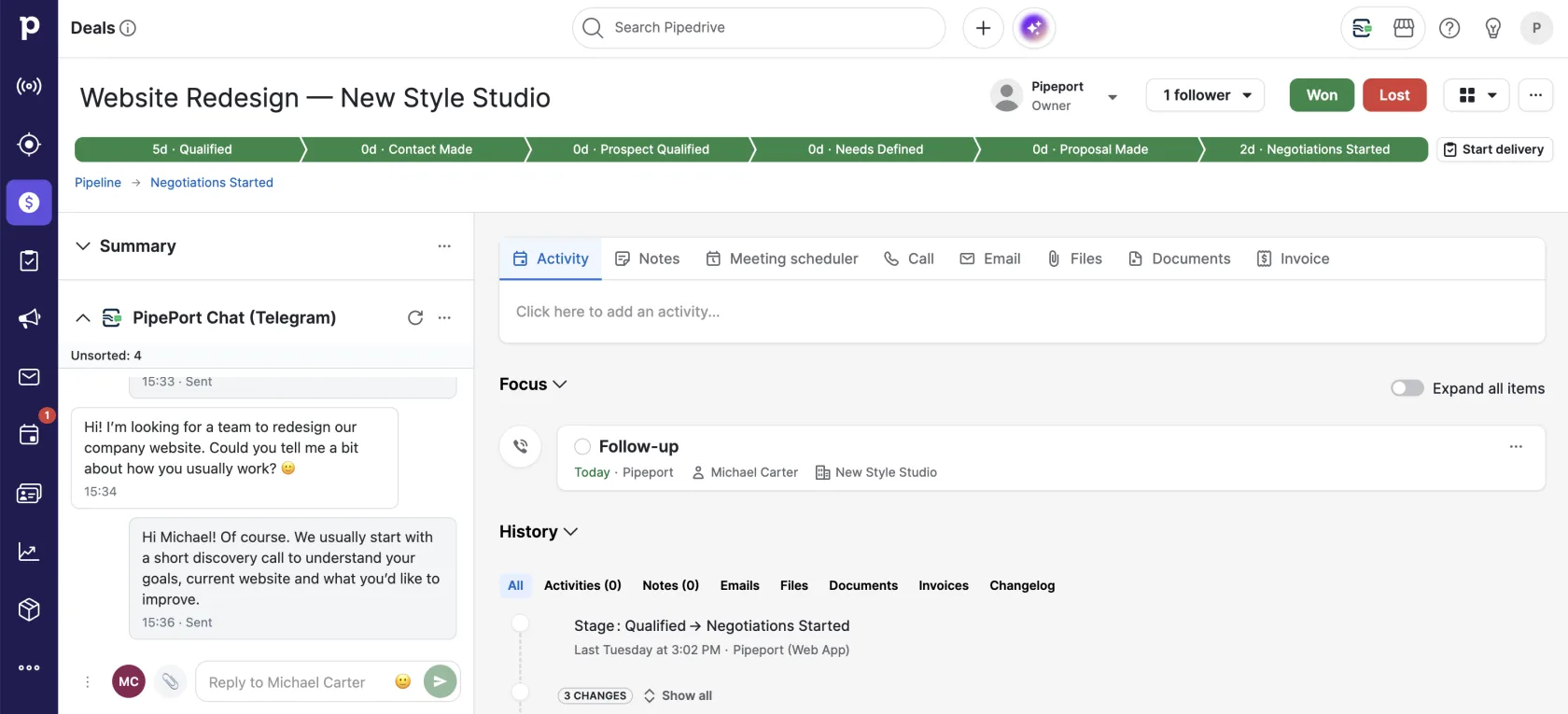This screenshot has height=714, width=1568.
Task: Select the Proposal Made pipeline stage
Action: click(x=1089, y=149)
